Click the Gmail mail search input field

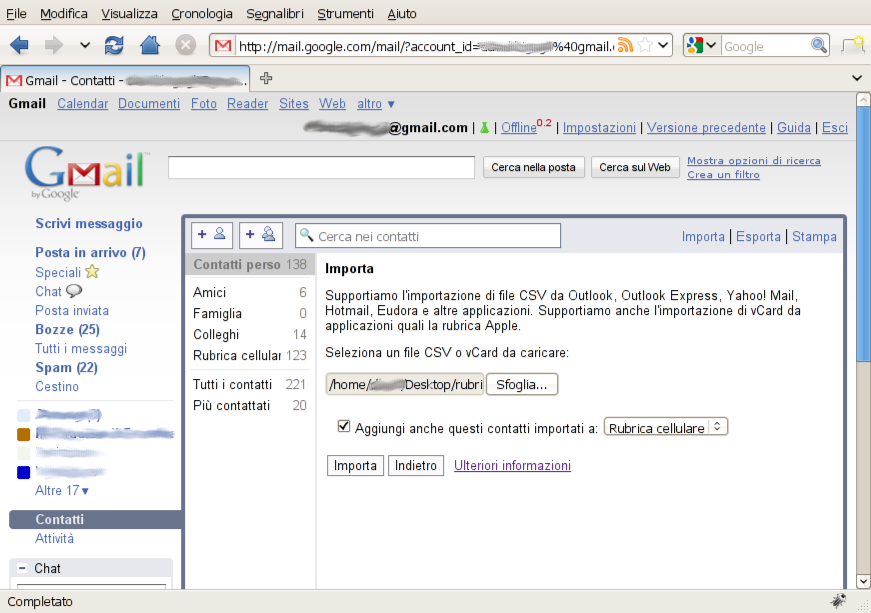321,167
